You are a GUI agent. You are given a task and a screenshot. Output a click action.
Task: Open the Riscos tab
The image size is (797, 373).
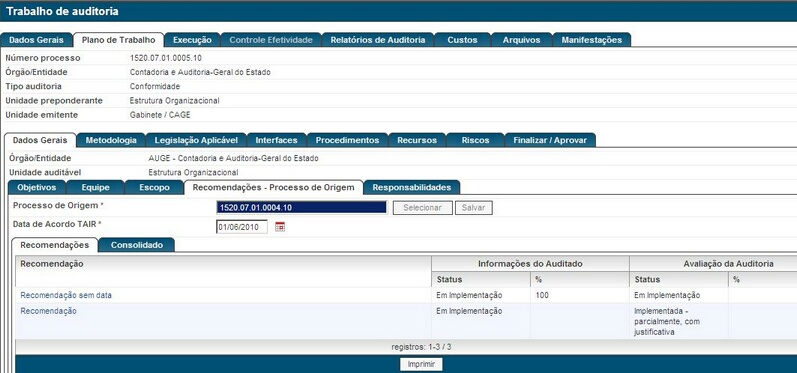click(x=475, y=140)
